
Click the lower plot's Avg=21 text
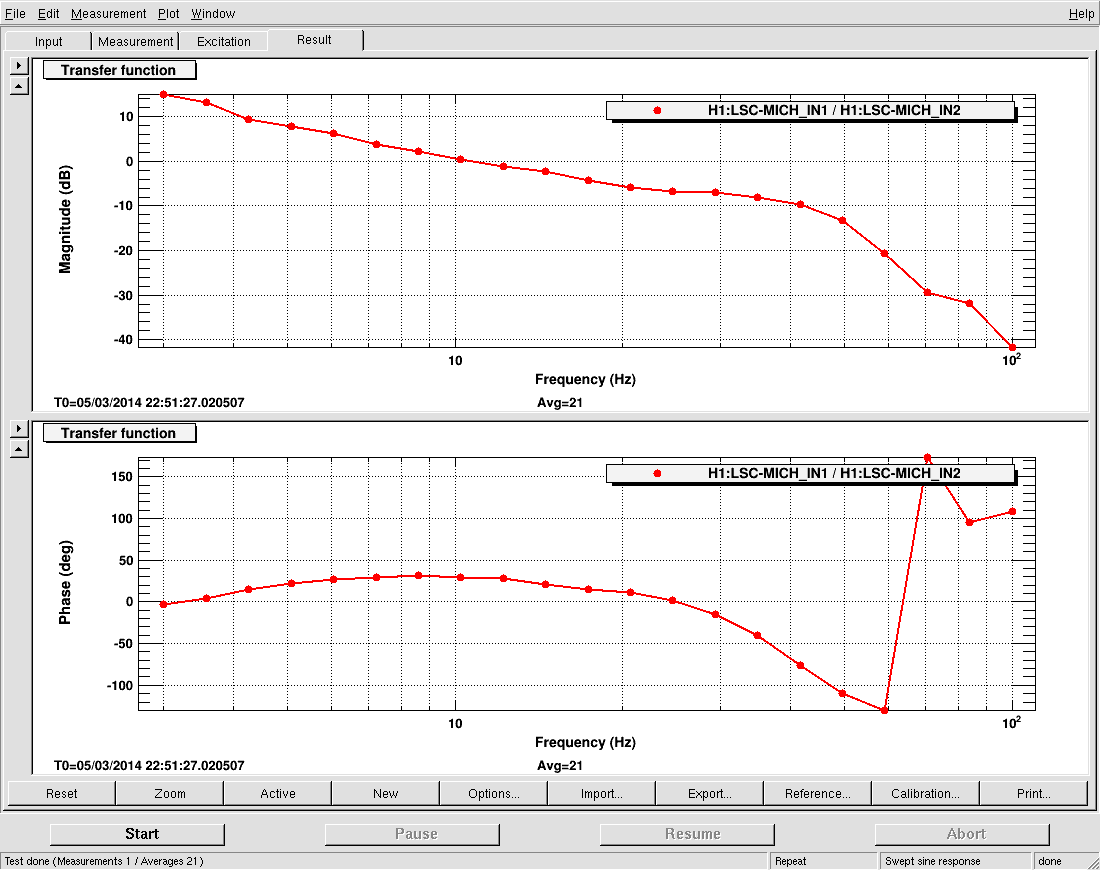(x=560, y=765)
